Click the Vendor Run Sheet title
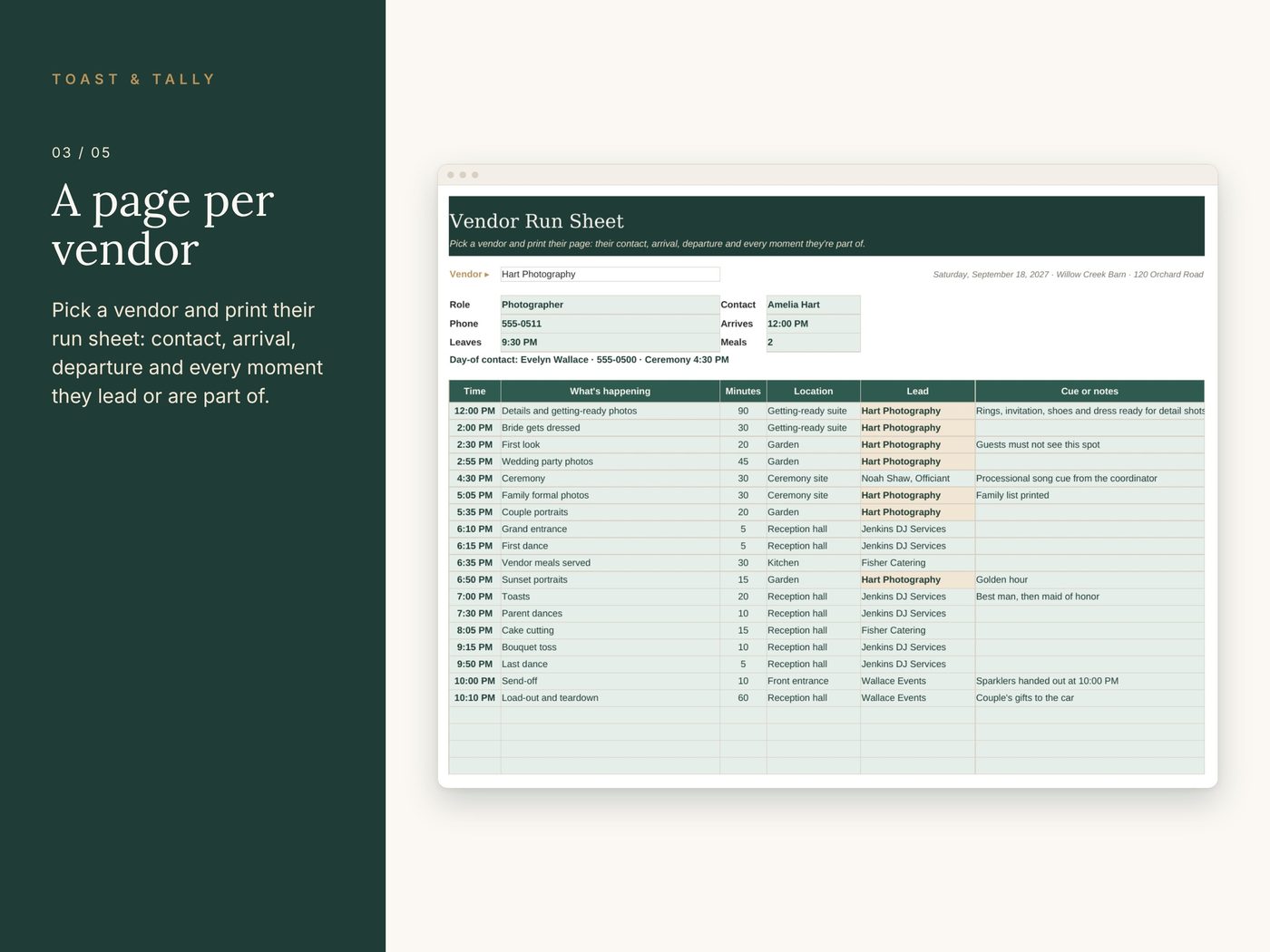Screen dimensions: 1270x952 [536, 221]
